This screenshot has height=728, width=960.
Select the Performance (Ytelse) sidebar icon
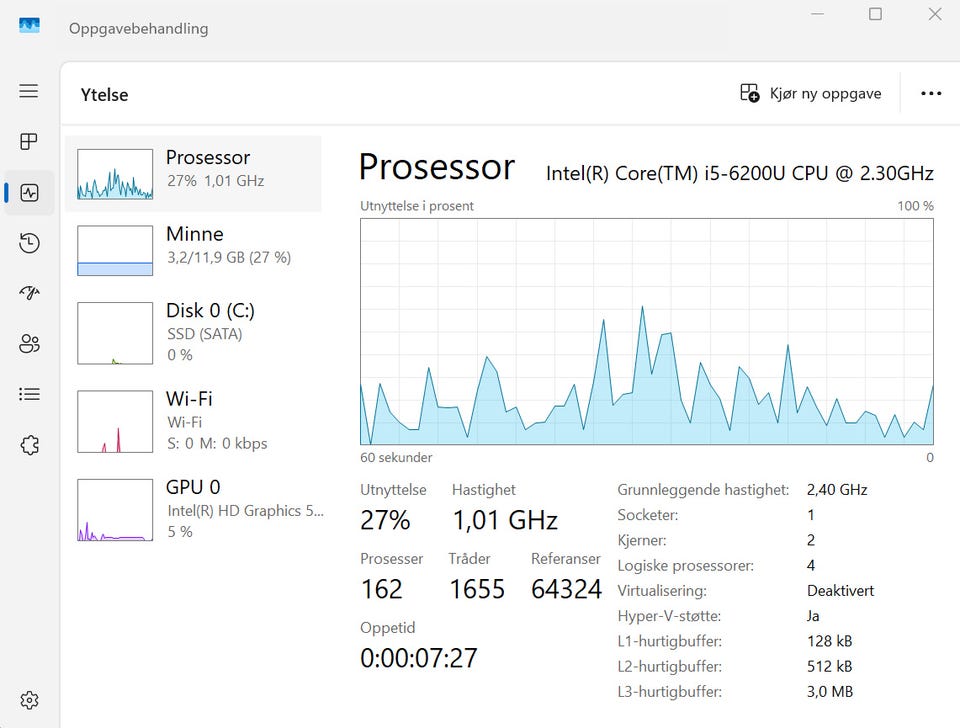(29, 193)
